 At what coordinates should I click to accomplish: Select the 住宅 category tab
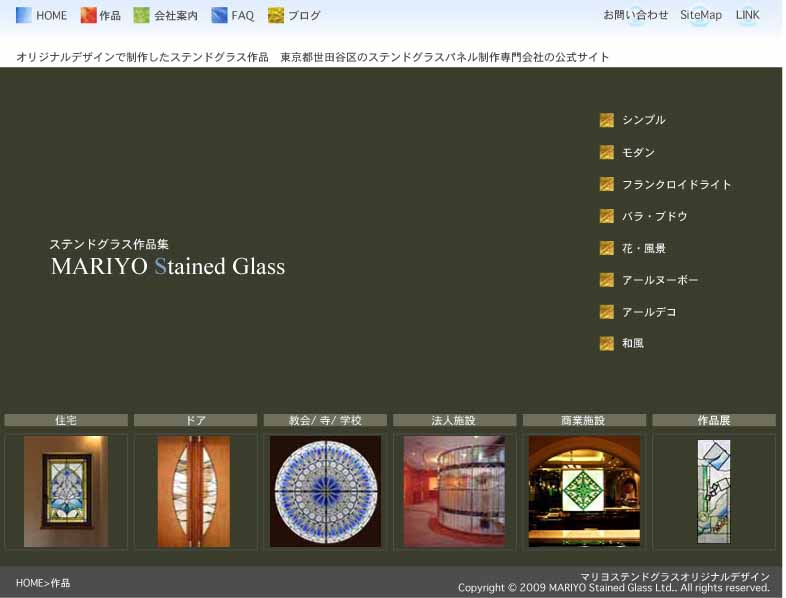coord(66,420)
